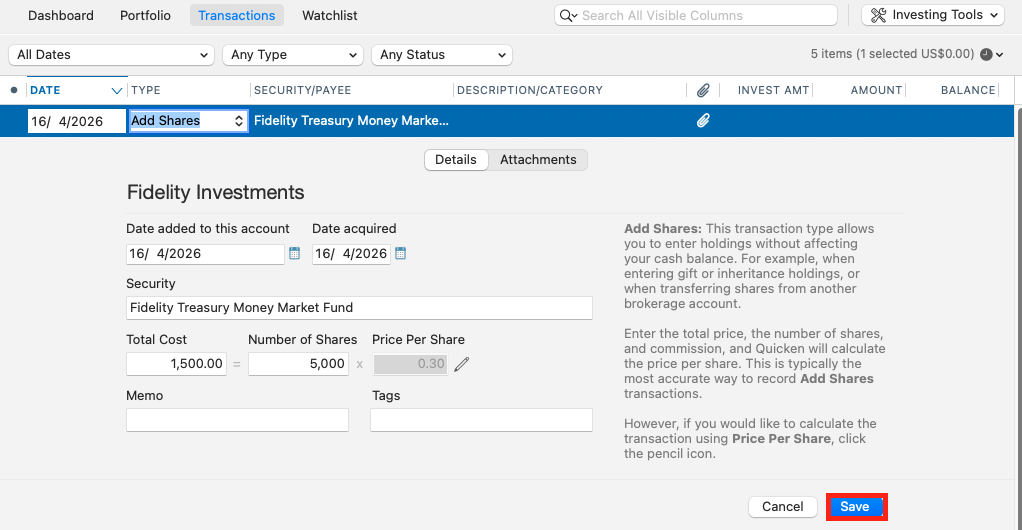
Task: Select the Transactions tab
Action: point(237,15)
